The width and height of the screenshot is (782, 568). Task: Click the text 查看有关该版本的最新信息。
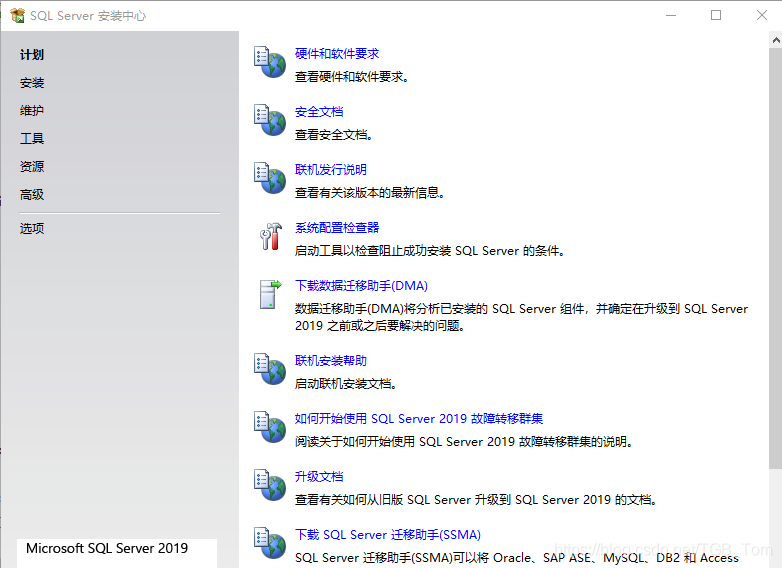[370, 192]
